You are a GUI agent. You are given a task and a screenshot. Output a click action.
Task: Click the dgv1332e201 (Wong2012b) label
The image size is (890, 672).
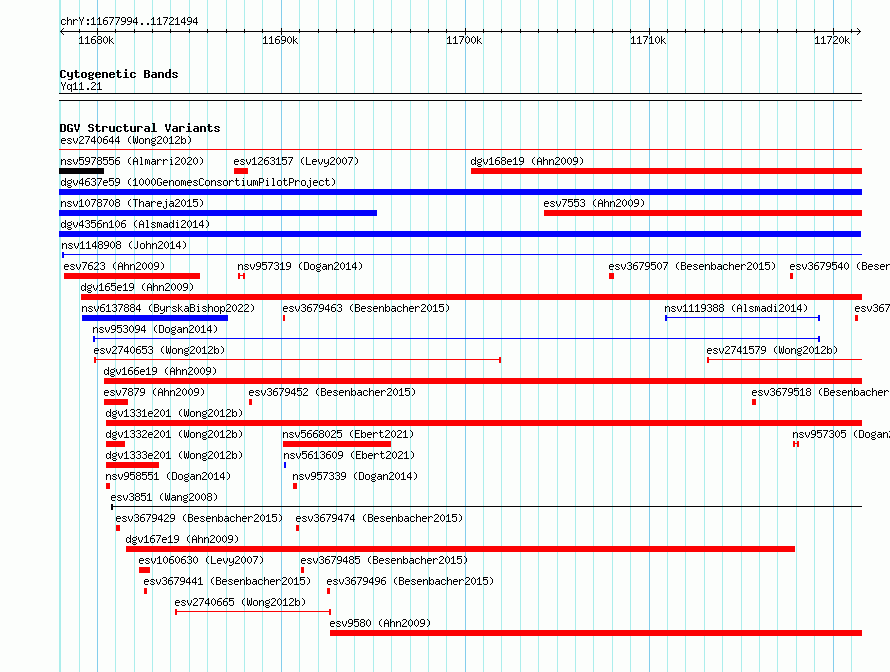click(x=174, y=434)
